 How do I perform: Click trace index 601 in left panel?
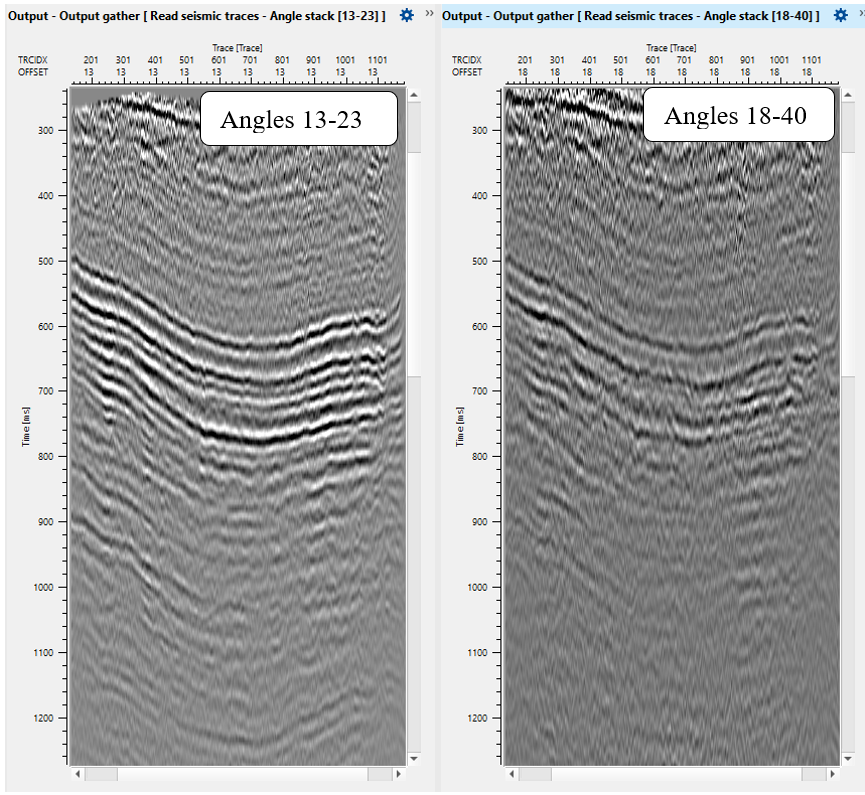pyautogui.click(x=218, y=60)
